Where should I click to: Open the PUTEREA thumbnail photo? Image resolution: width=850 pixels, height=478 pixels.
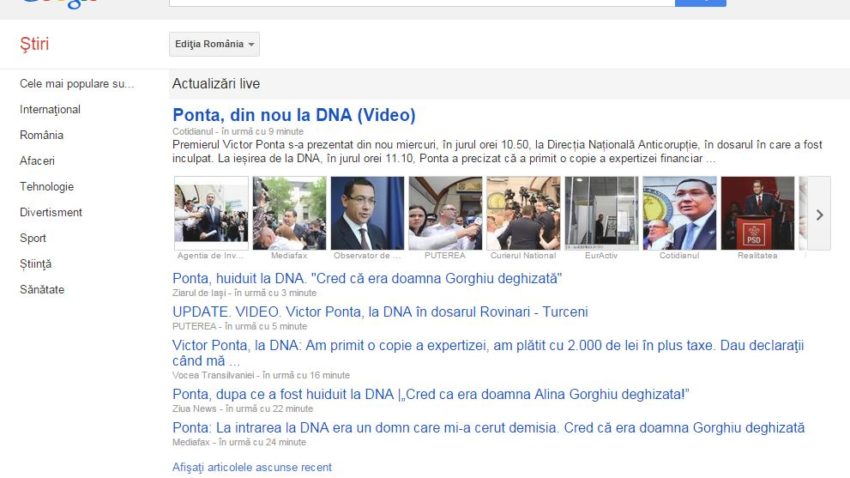[445, 213]
